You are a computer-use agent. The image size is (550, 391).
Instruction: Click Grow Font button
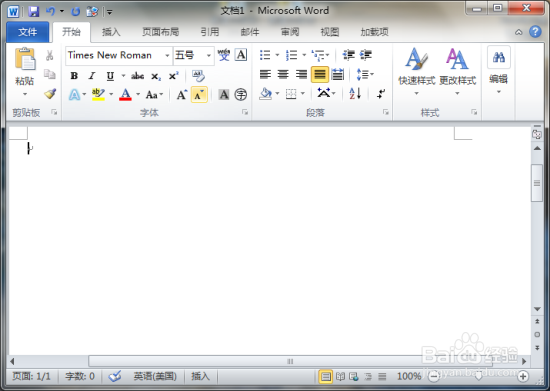click(182, 94)
